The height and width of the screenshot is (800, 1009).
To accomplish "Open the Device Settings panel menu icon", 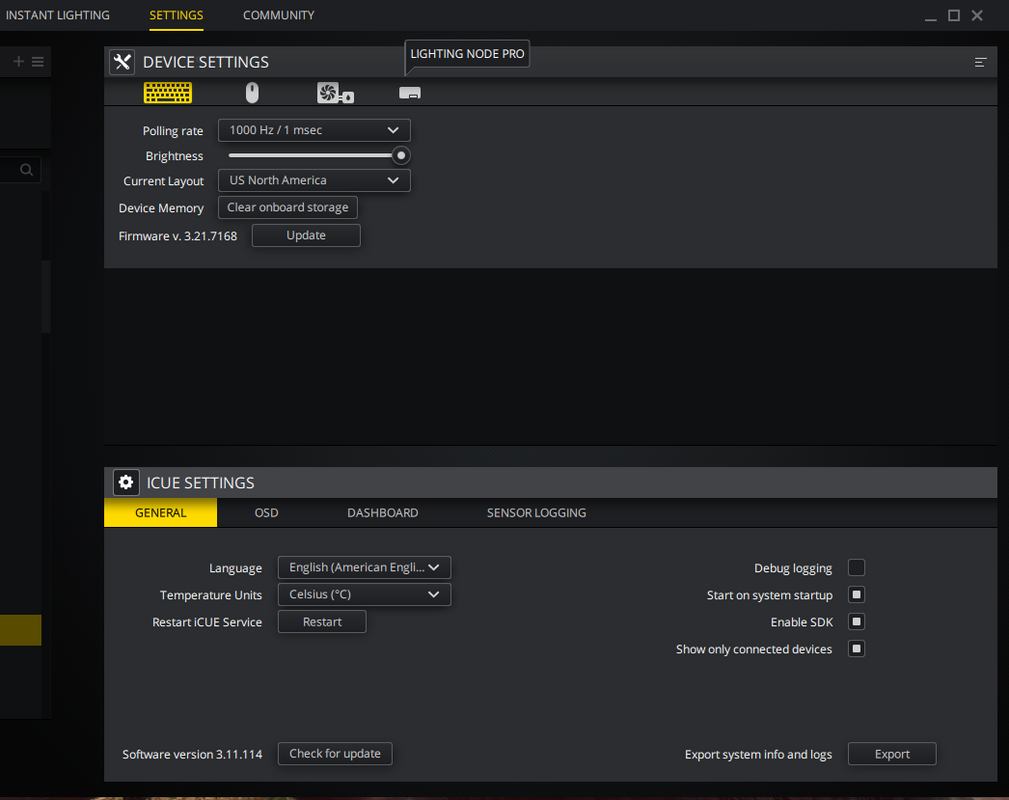I will point(980,62).
